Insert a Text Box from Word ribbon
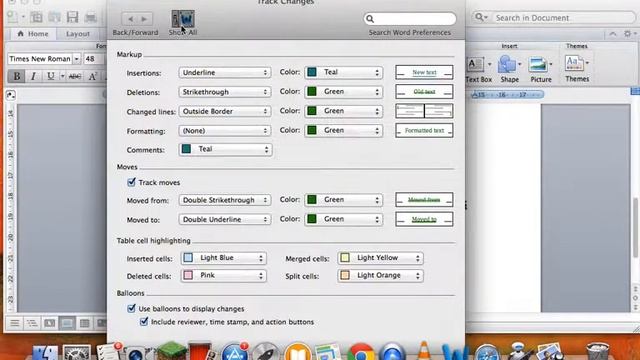 (x=475, y=64)
